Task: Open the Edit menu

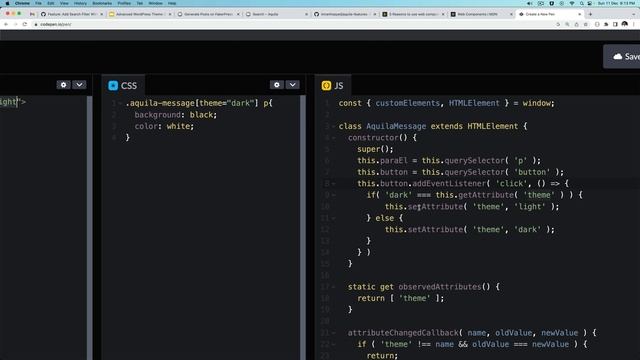Action: tap(51, 3)
